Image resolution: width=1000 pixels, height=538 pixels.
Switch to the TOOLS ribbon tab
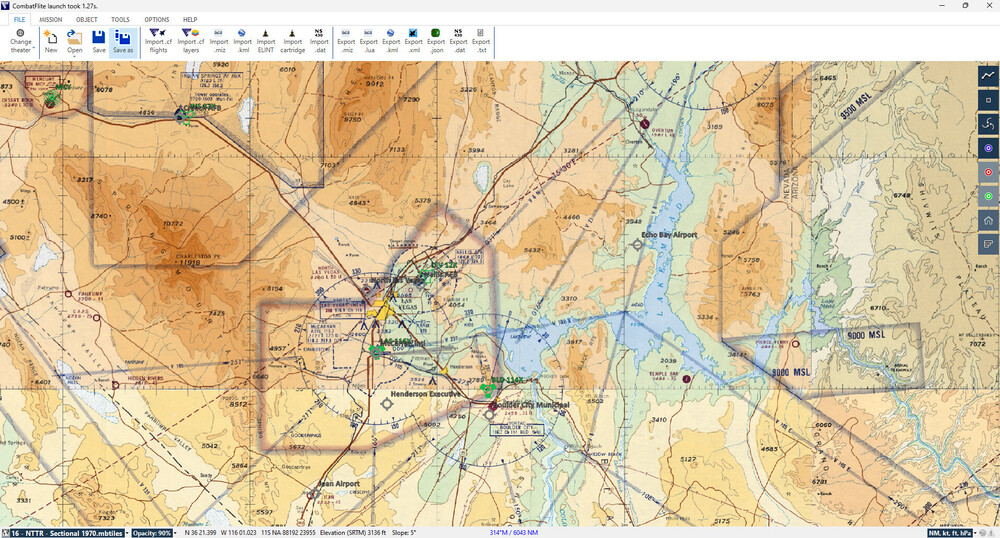[x=120, y=19]
